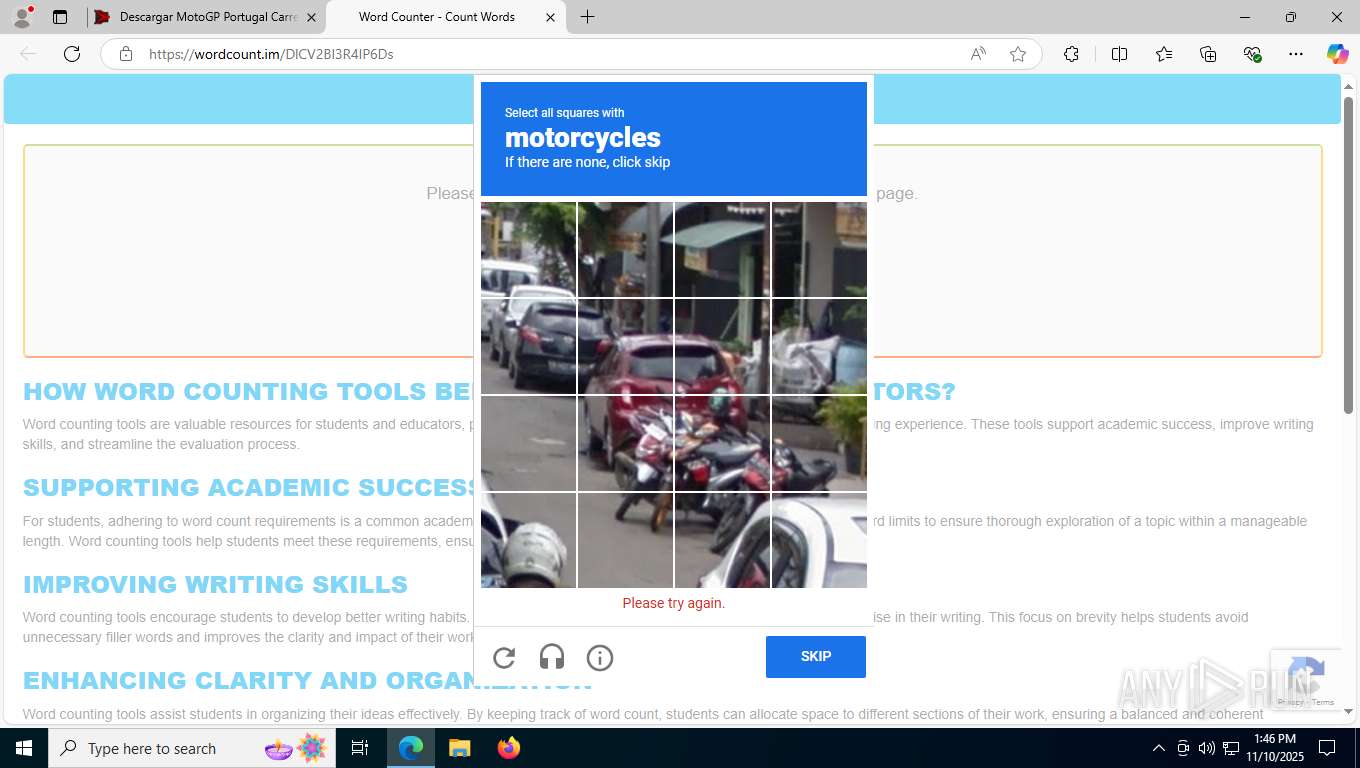Open Read aloud in address bar
Image resolution: width=1360 pixels, height=768 pixels.
click(978, 54)
